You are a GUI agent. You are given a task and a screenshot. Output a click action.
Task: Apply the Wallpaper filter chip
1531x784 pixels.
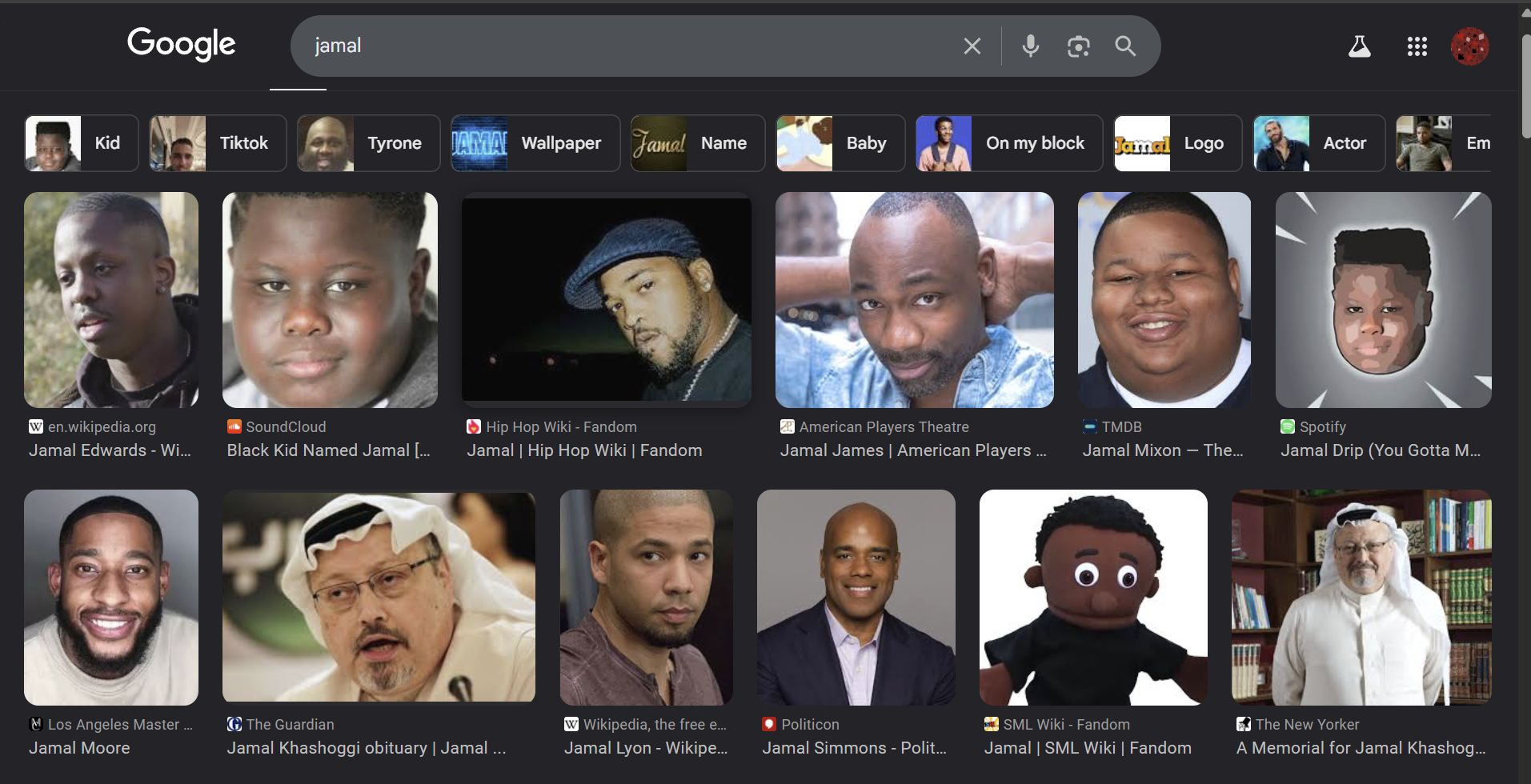tap(535, 143)
